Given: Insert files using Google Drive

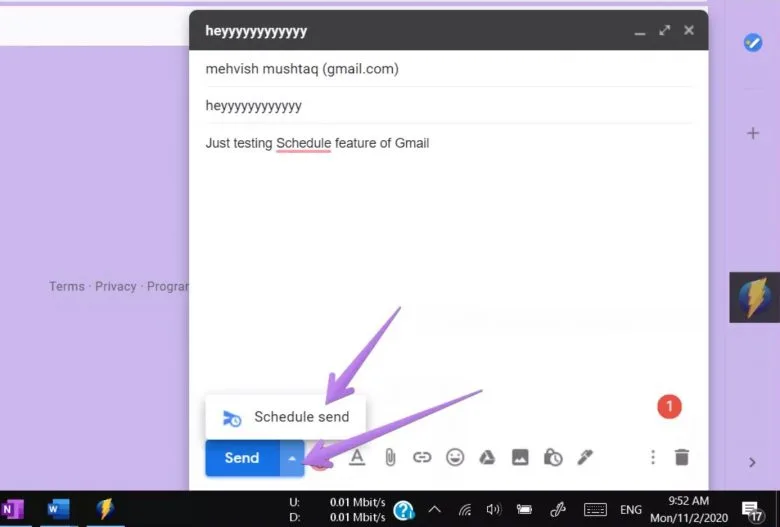Looking at the screenshot, I should coord(487,457).
